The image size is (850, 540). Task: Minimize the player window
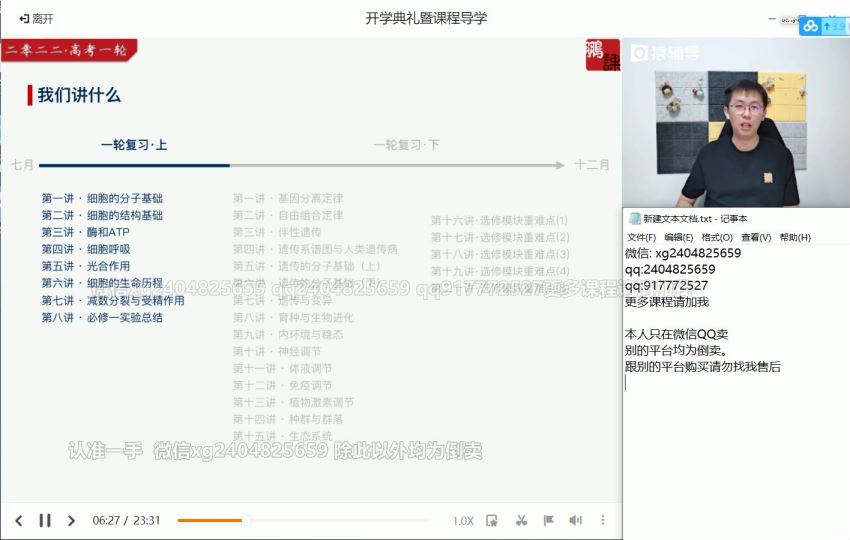[772, 19]
